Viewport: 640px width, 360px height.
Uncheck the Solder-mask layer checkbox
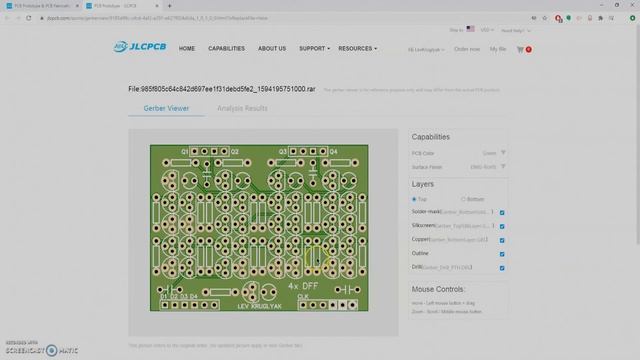pyautogui.click(x=502, y=213)
